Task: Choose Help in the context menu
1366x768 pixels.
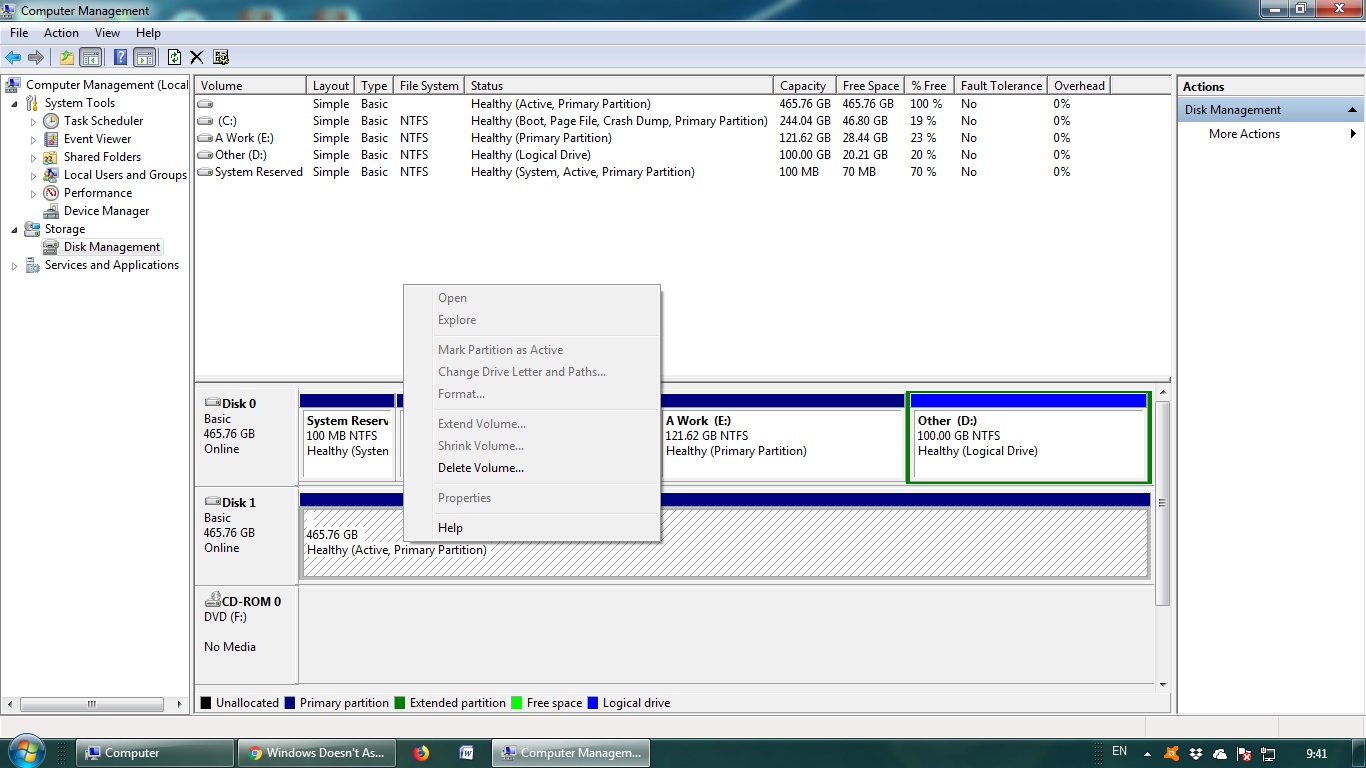Action: [450, 528]
